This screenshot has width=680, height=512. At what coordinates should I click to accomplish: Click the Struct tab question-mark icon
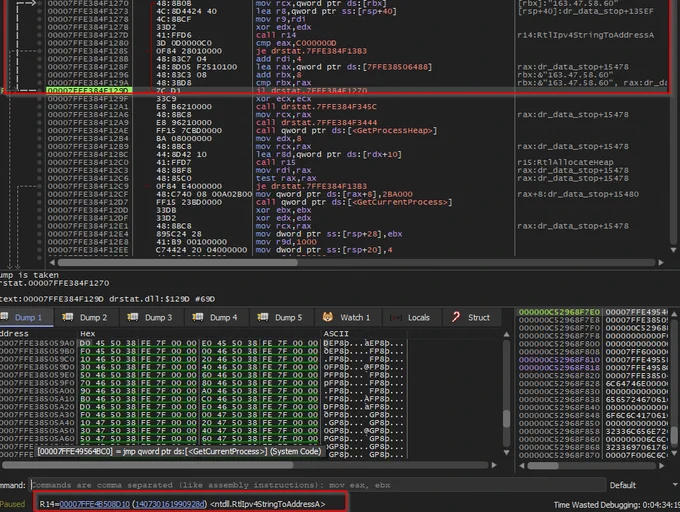tap(456, 317)
